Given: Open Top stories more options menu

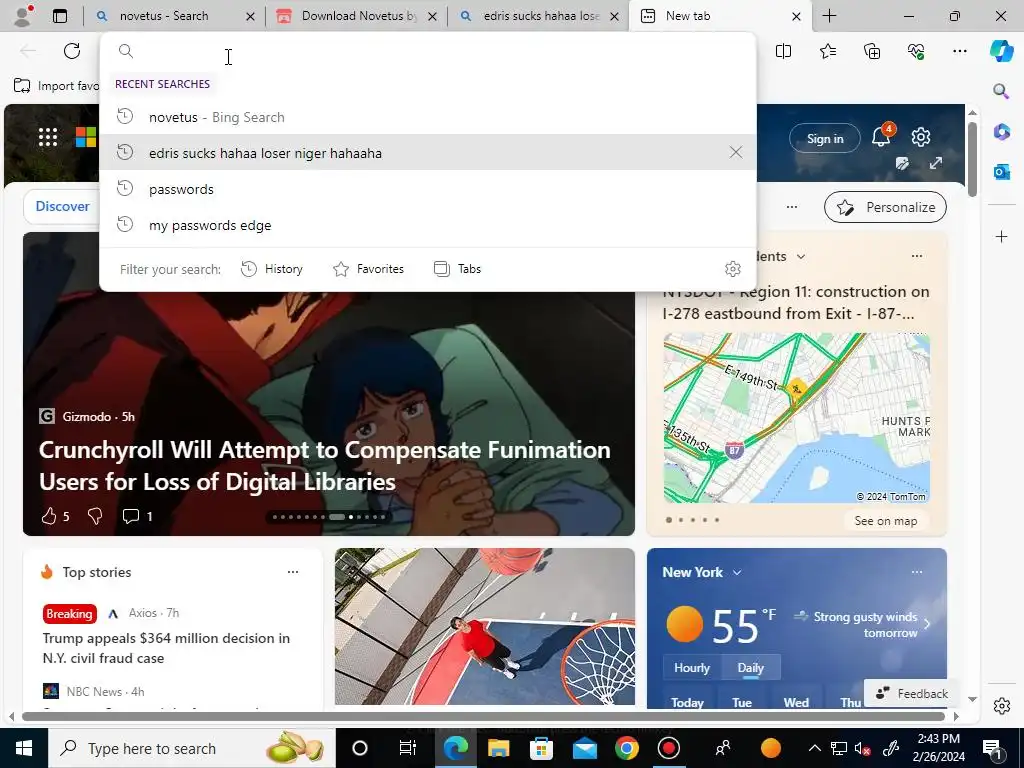Looking at the screenshot, I should coord(293,572).
